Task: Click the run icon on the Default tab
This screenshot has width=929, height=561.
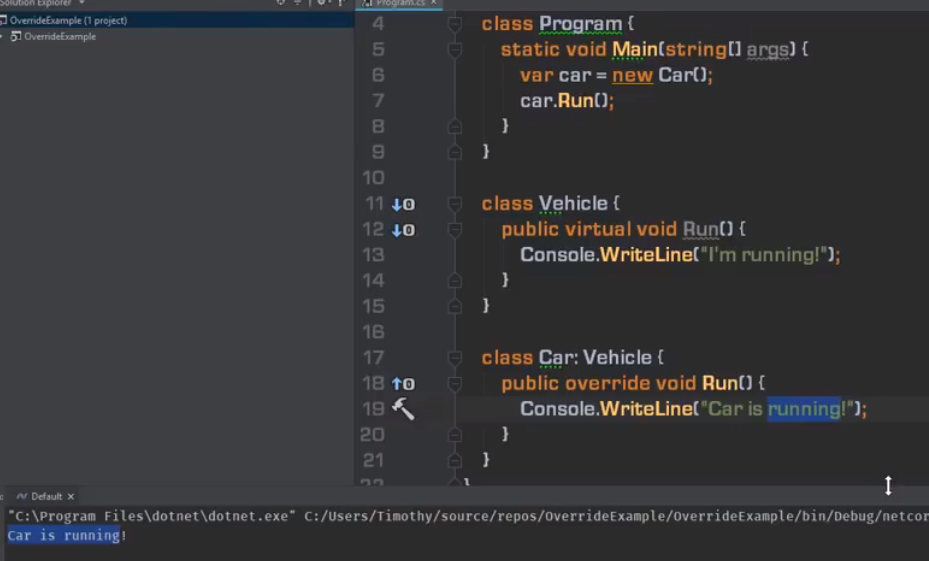Action: 22,496
